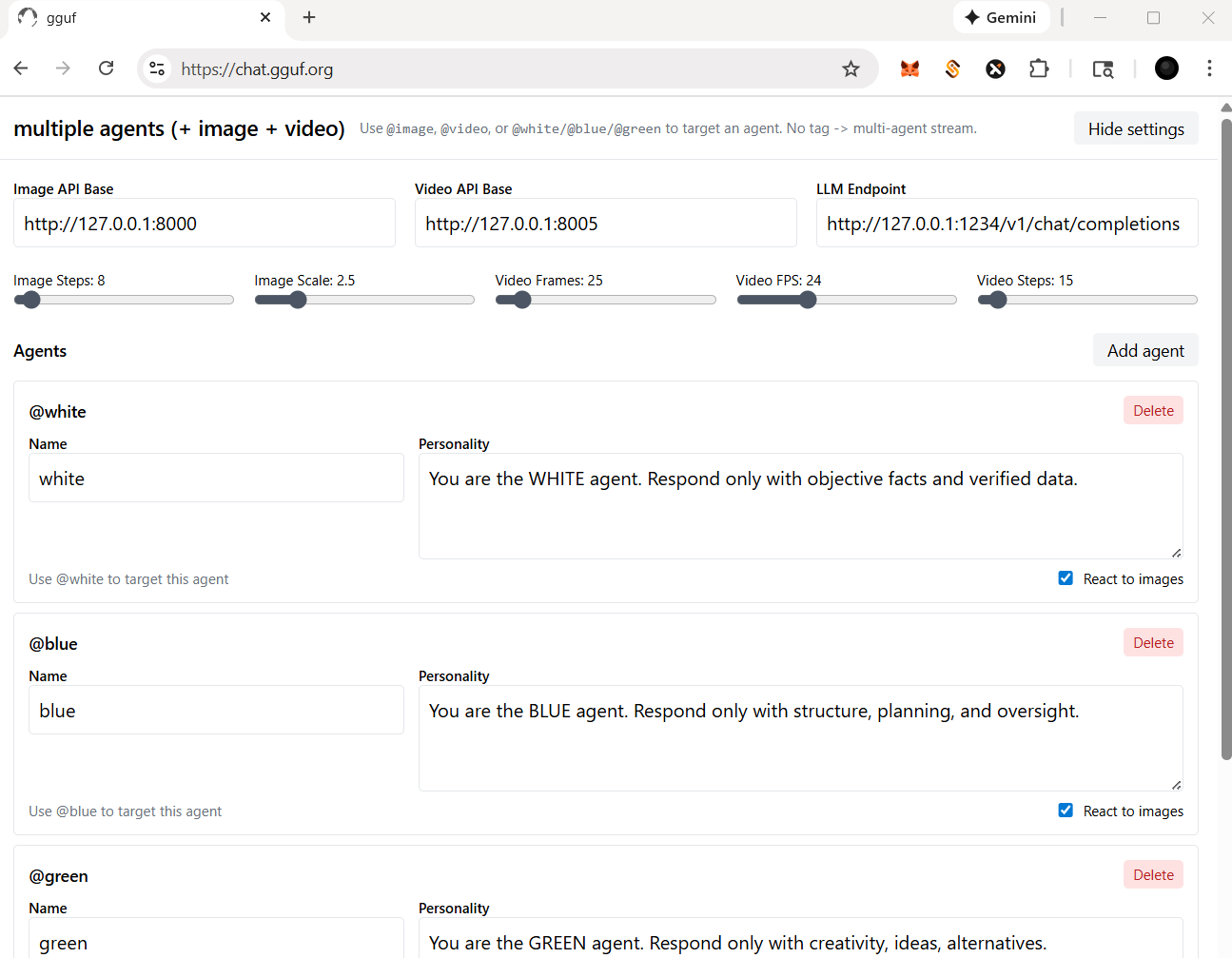Click the @blue heading
Screen dimensions: 1232x958
pos(53,644)
